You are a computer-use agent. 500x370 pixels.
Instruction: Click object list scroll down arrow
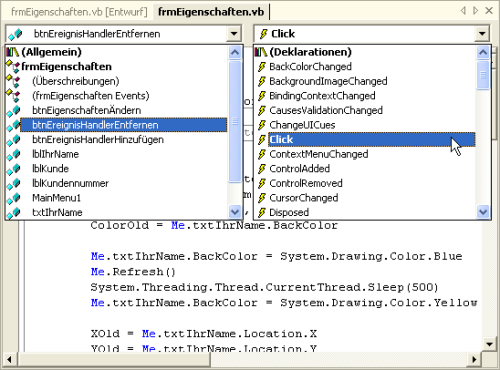(x=235, y=212)
